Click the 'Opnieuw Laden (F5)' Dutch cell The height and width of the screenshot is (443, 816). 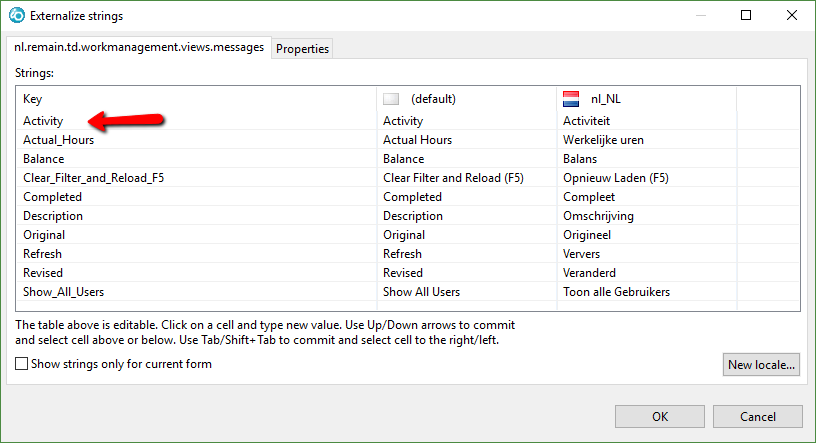pos(615,178)
